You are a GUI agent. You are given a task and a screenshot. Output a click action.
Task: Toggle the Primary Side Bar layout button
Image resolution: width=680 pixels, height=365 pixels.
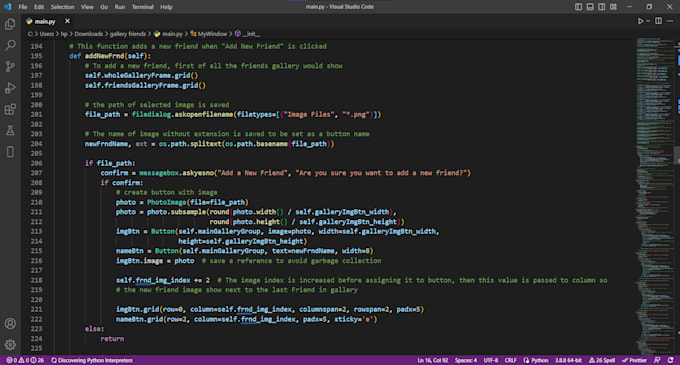[x=579, y=7]
